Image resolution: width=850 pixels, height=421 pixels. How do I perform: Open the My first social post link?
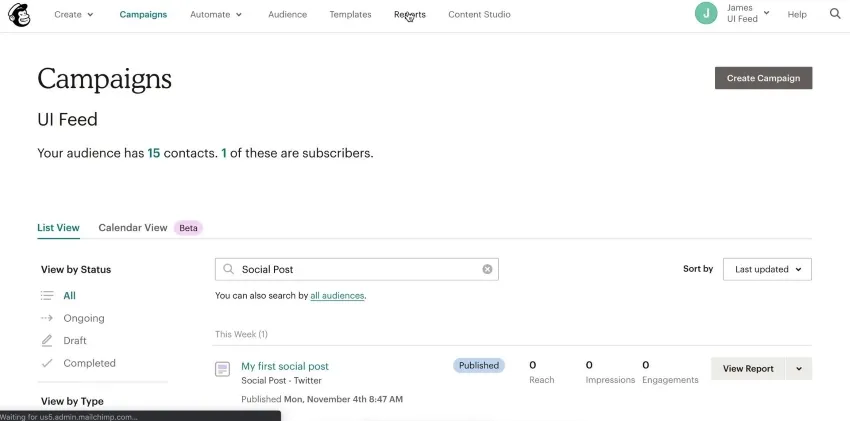pos(285,366)
